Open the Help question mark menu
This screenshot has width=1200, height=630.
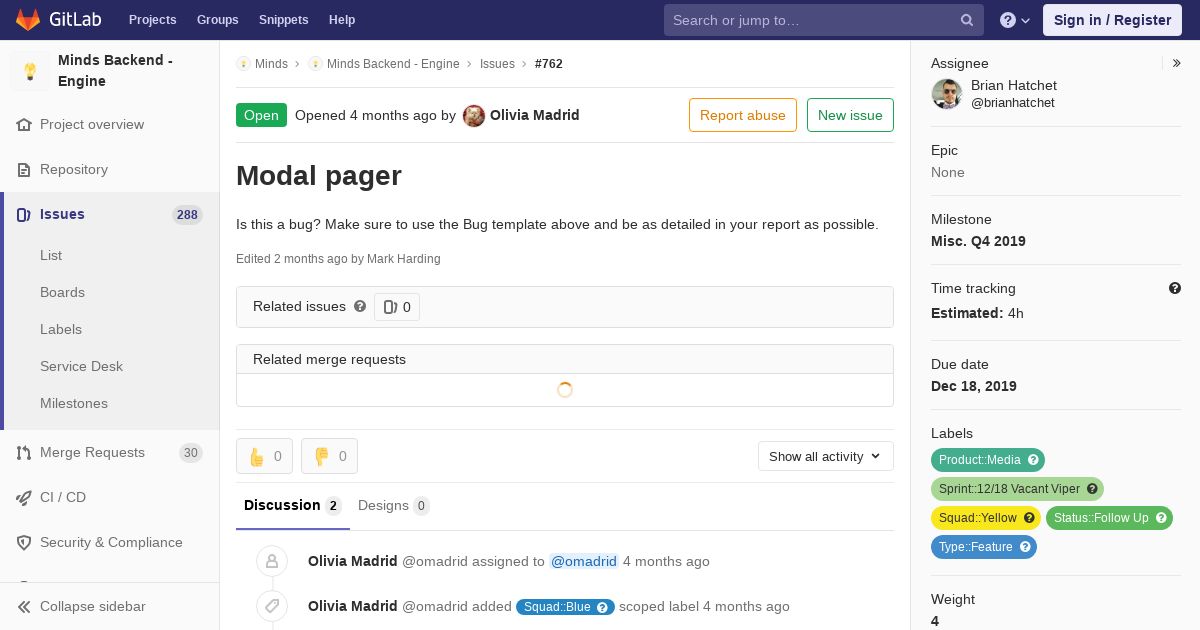[x=1015, y=20]
